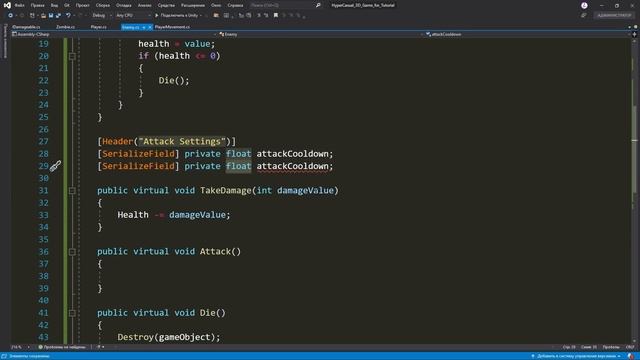Click the Open file folder icon

tap(43, 16)
